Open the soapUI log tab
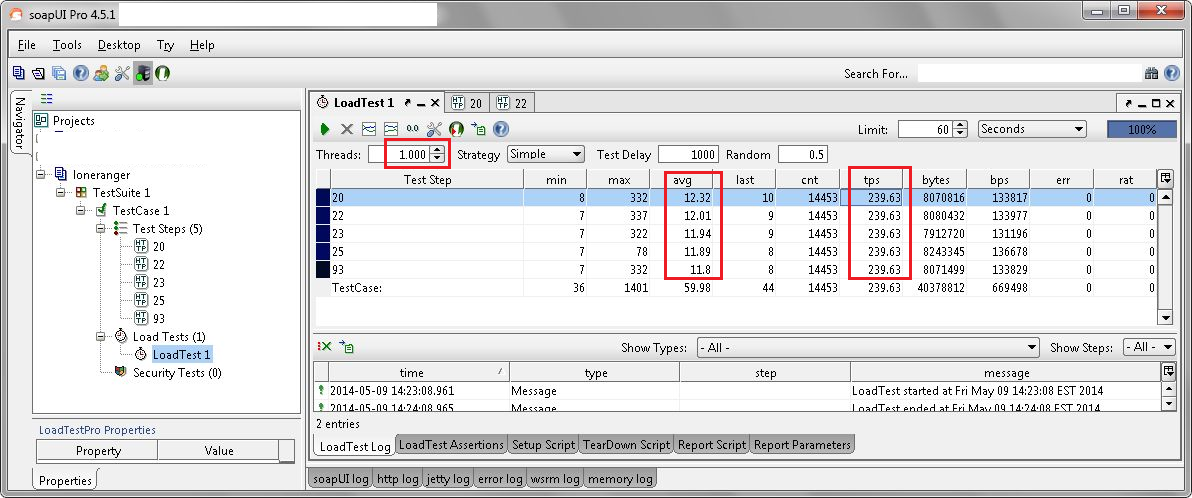1192x498 pixels. pyautogui.click(x=341, y=479)
